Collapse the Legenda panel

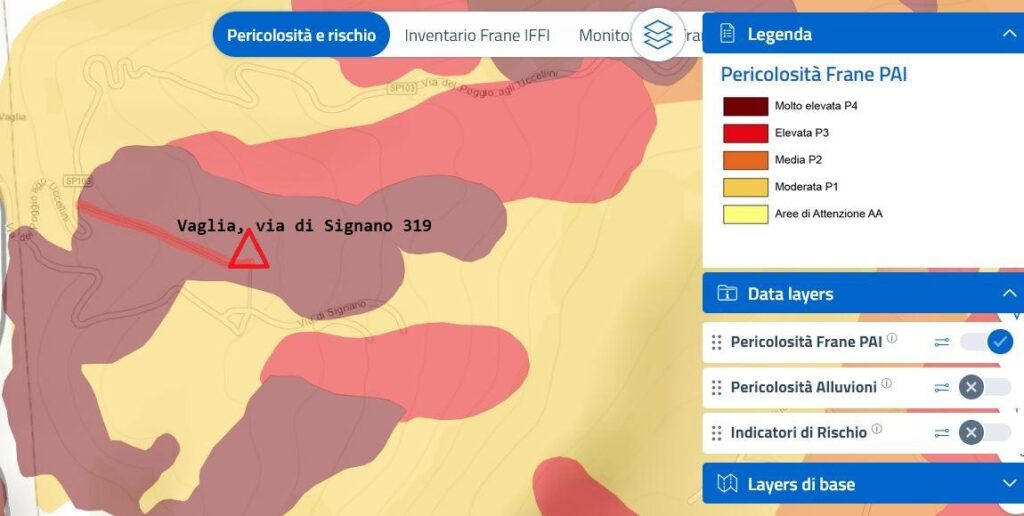1008,34
